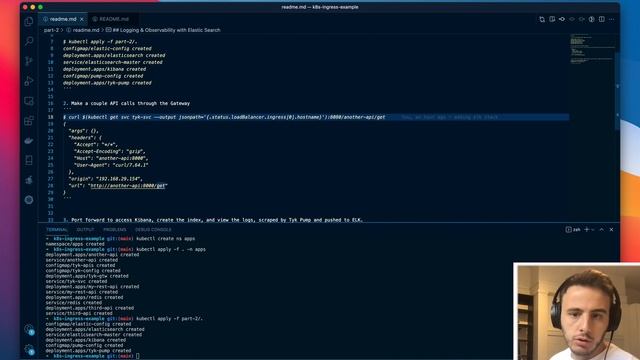640x360 pixels.
Task: Click "deployment.apps/tyk-pump created" in the editor
Action: pyautogui.click(x=107, y=83)
